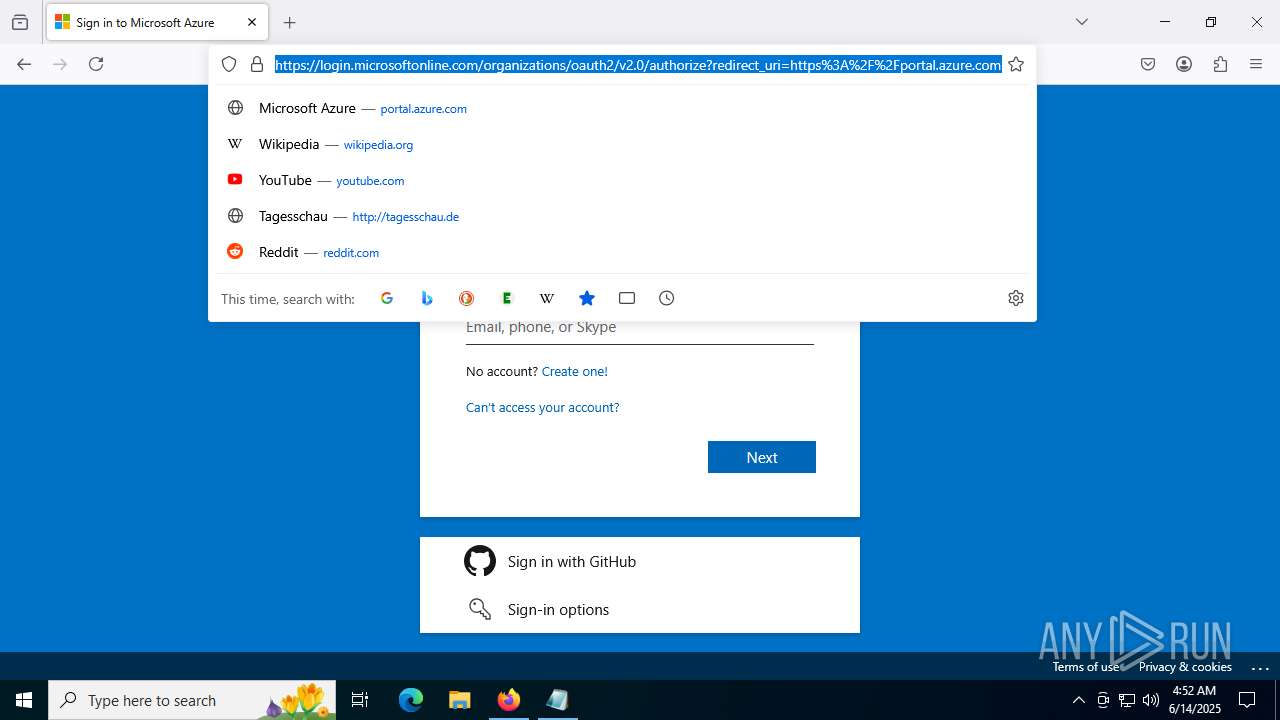Open search settings gear icon
Viewport: 1280px width, 720px height.
[1016, 298]
